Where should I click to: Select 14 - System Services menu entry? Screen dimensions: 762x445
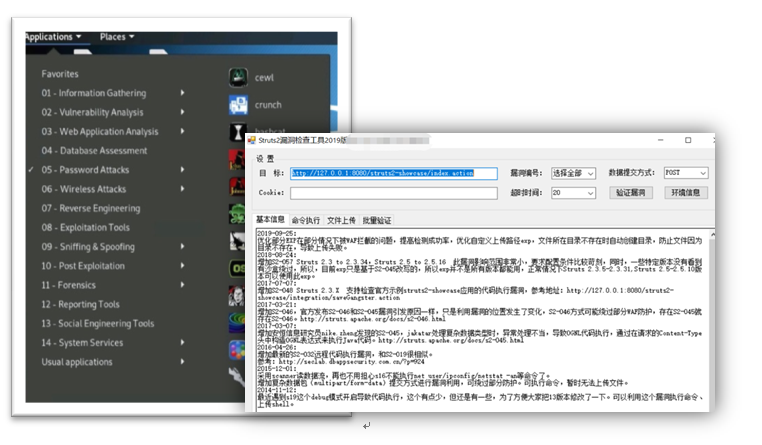(x=82, y=342)
